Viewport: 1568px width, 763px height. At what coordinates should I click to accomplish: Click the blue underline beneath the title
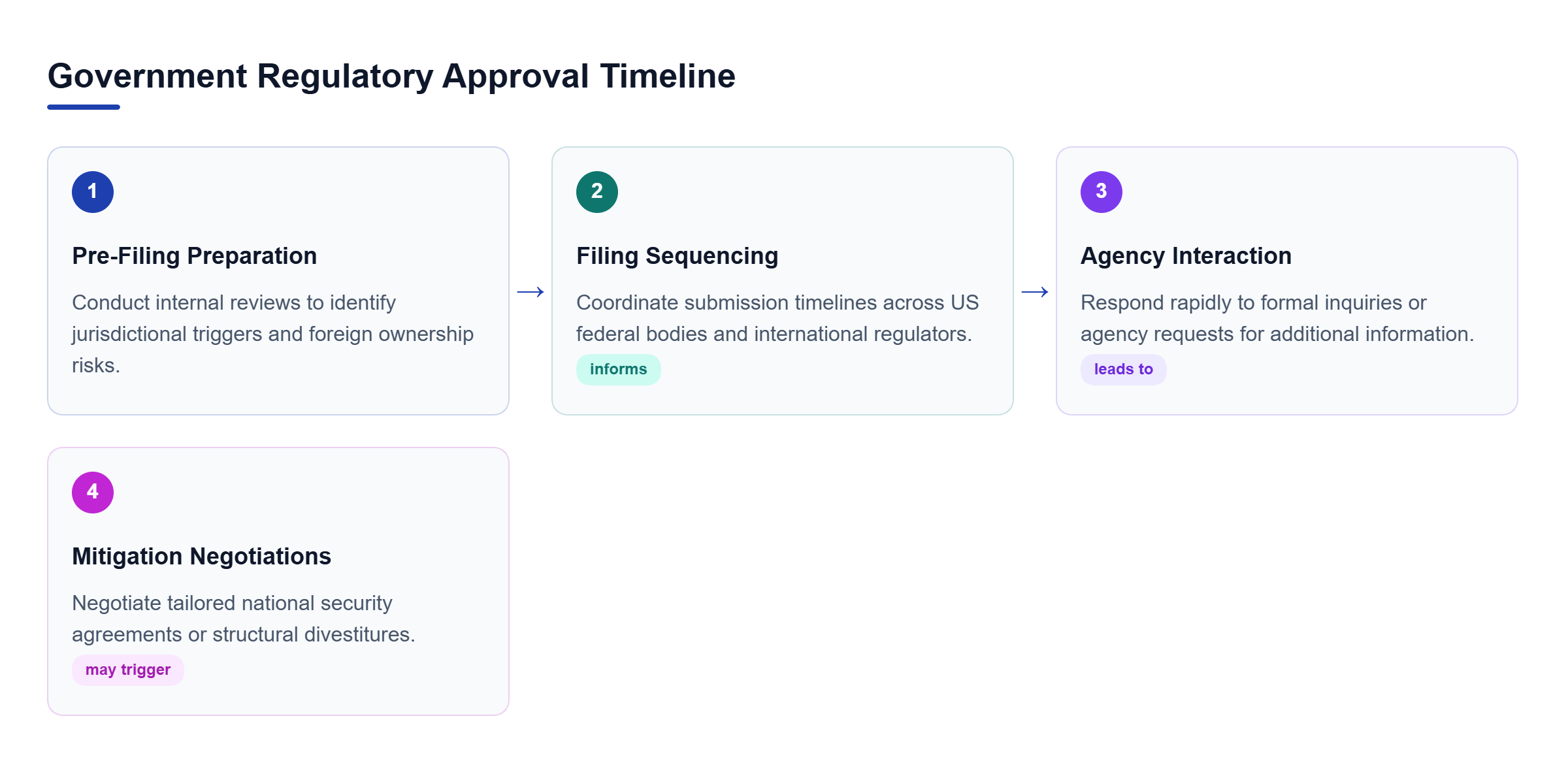84,107
